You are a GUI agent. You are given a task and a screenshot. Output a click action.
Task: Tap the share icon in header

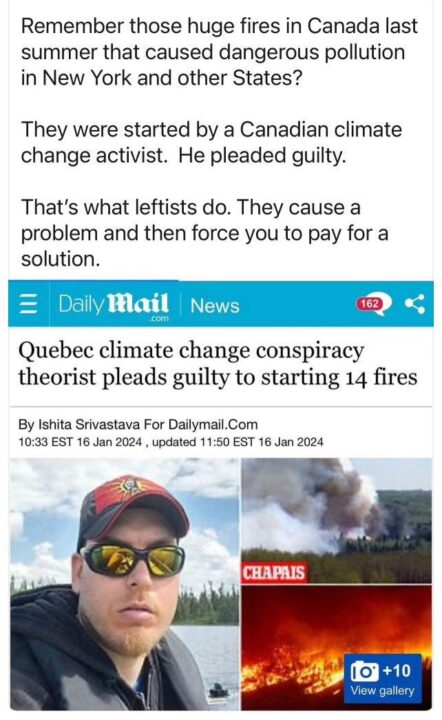point(414,304)
